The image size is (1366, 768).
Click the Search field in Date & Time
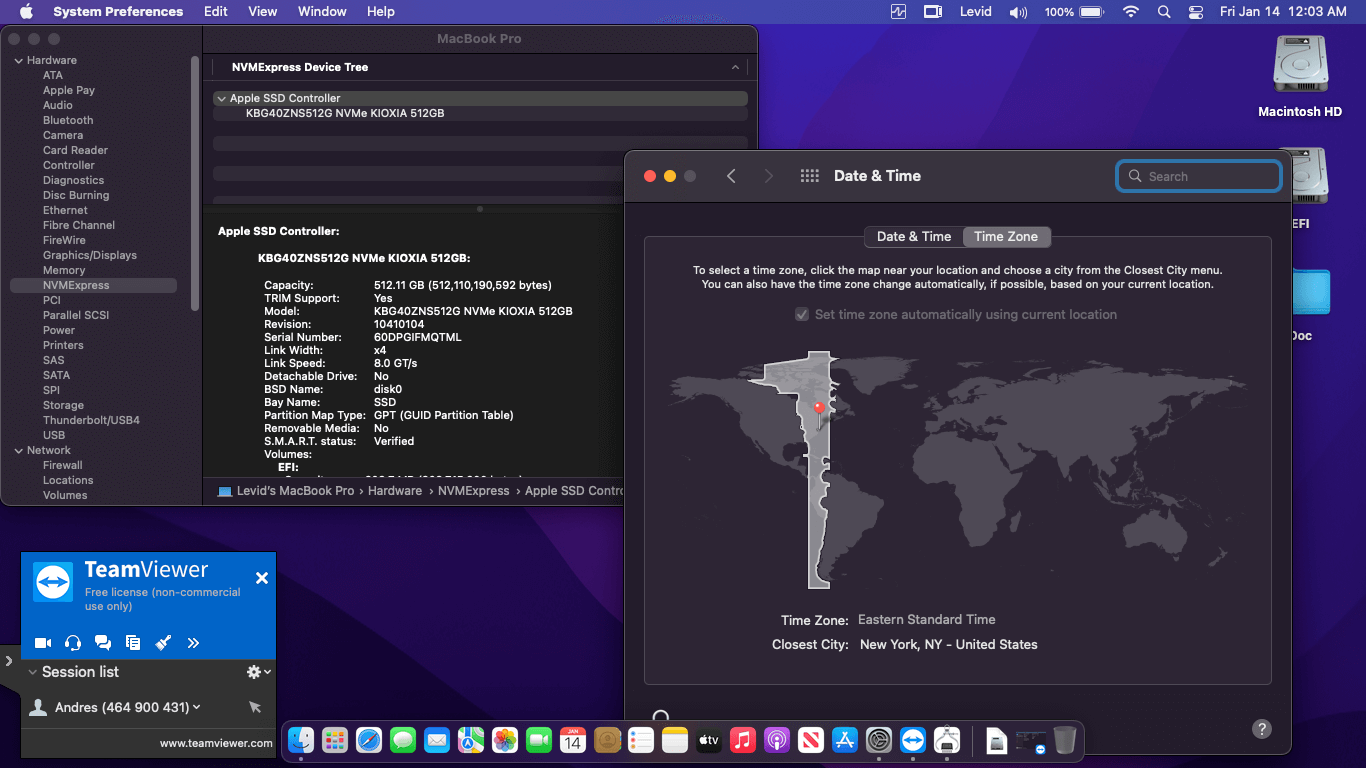(x=1199, y=176)
